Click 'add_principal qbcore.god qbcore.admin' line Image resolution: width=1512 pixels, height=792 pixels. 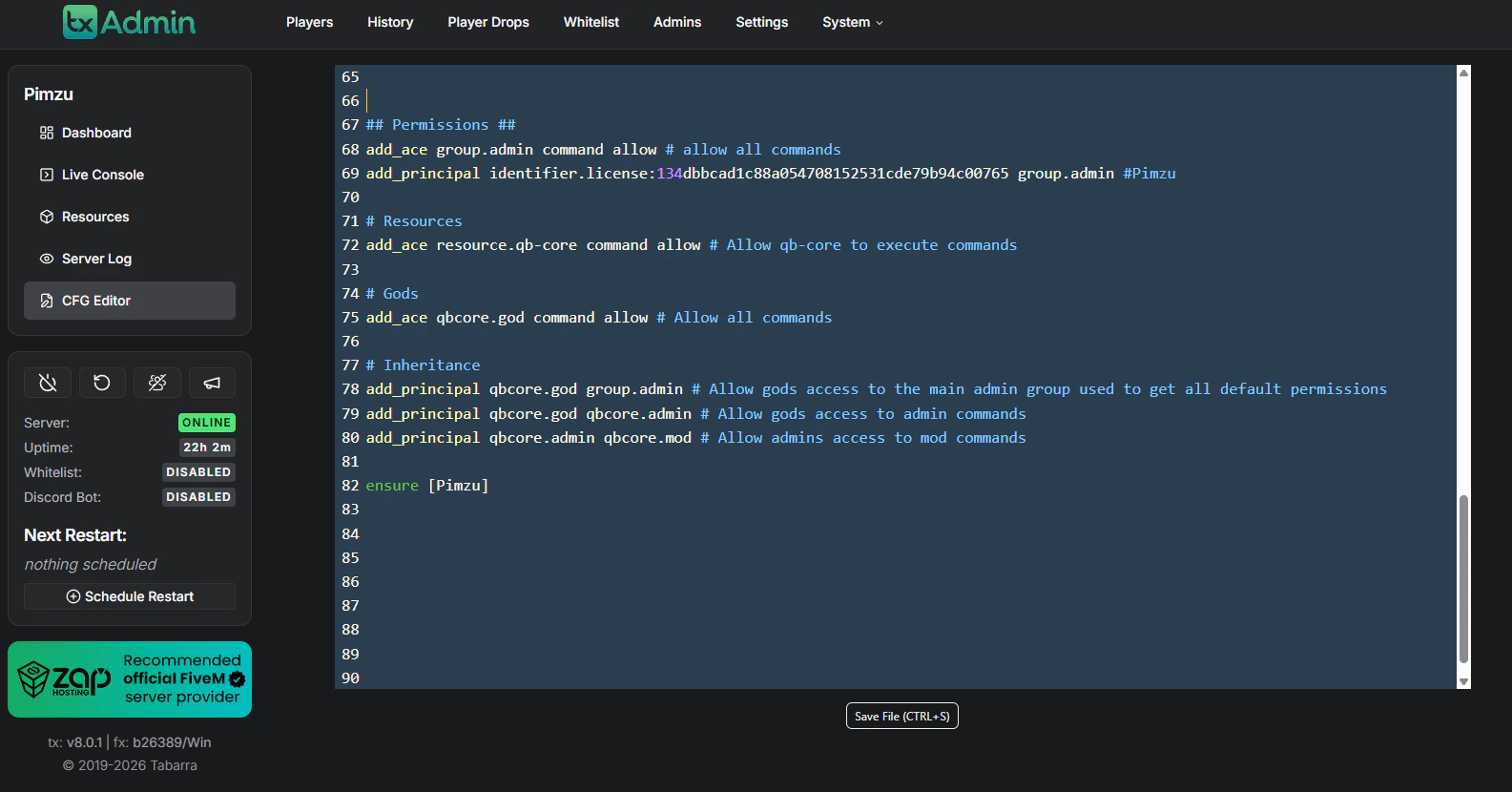[x=696, y=413]
